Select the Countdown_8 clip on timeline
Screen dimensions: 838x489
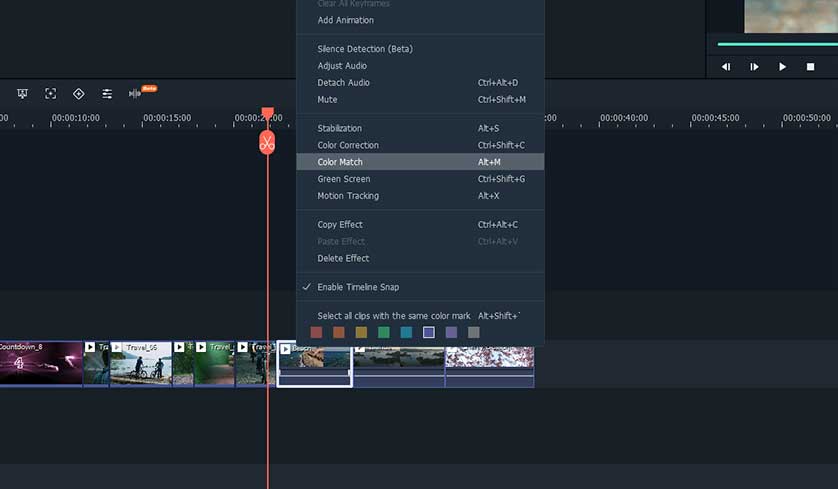(x=41, y=363)
